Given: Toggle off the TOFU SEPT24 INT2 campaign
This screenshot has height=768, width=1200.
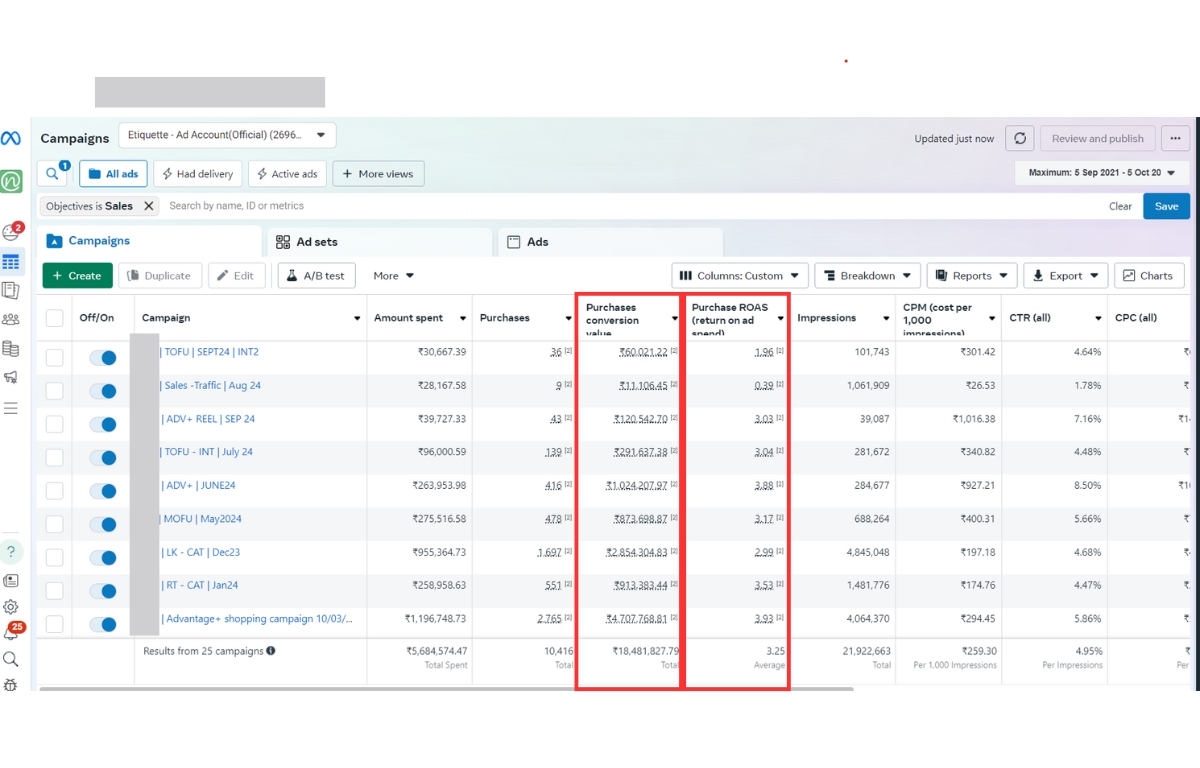Looking at the screenshot, I should tap(103, 358).
